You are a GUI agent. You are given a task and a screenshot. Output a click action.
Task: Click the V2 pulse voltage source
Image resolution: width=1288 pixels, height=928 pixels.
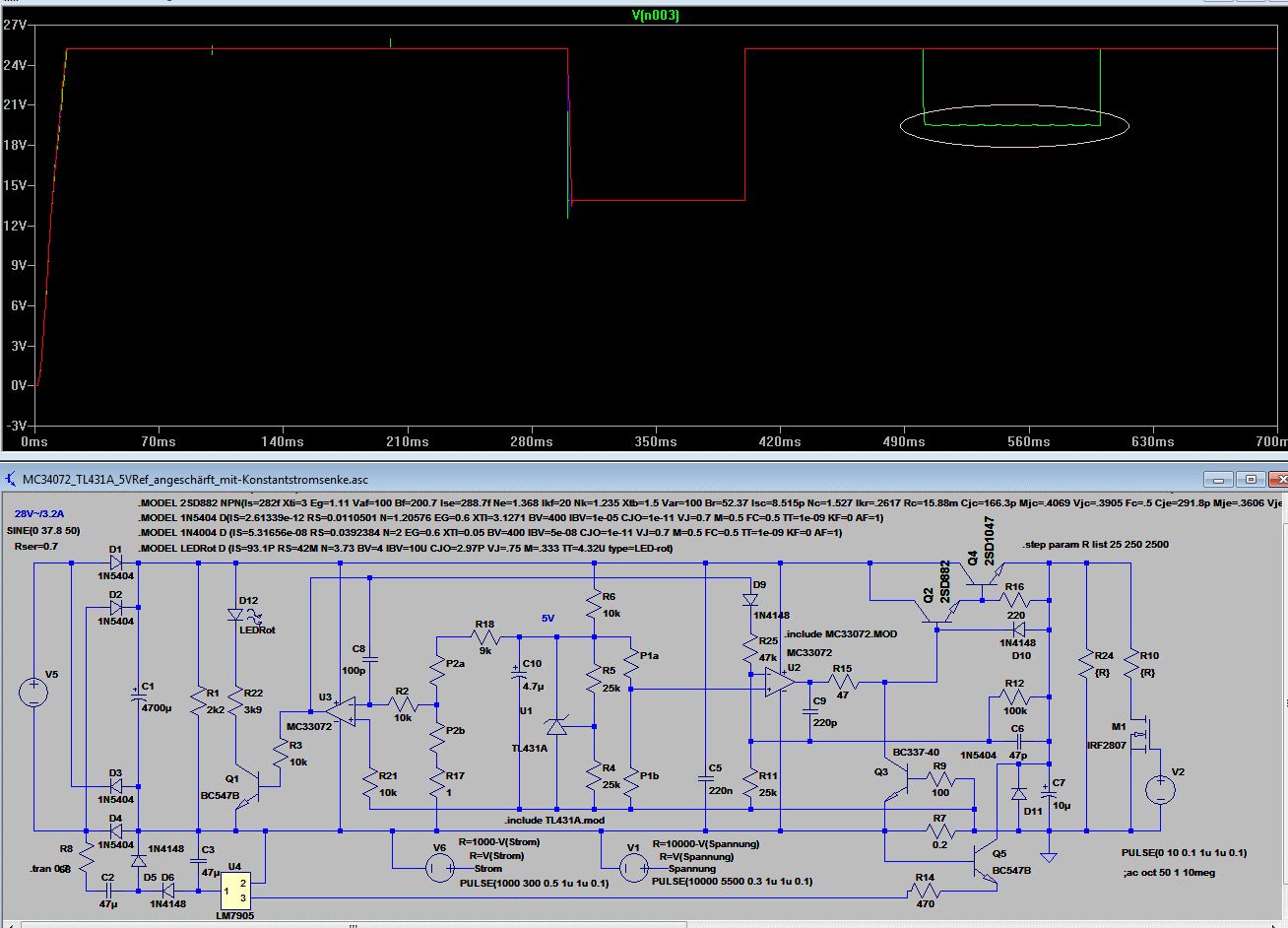pos(1159,789)
